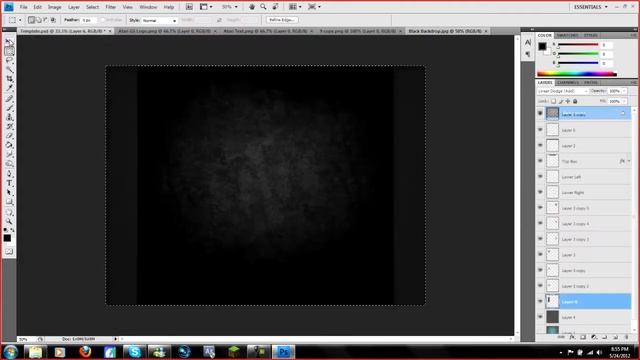Viewport: 640px width, 360px height.
Task: Click the Rotate View tool in application bar
Action: pos(276,7)
